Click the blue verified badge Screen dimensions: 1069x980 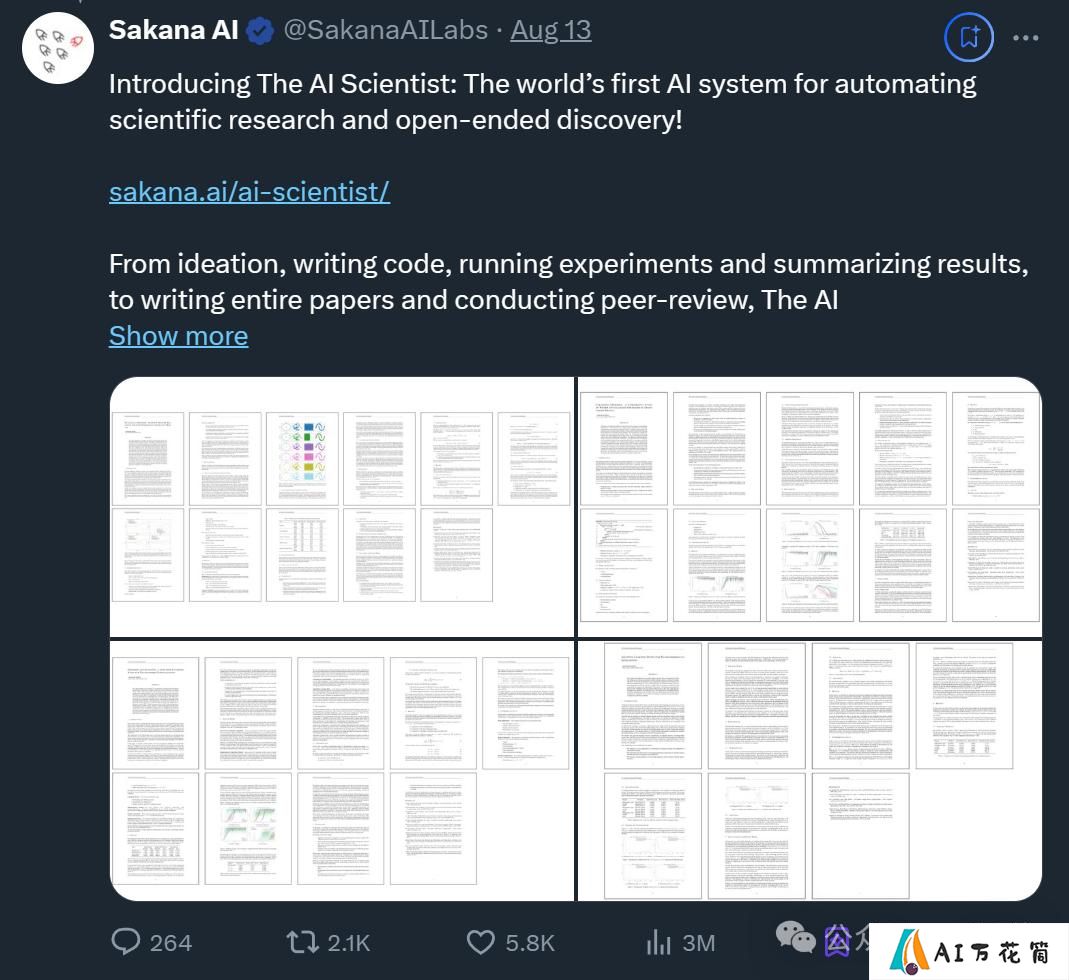coord(260,31)
